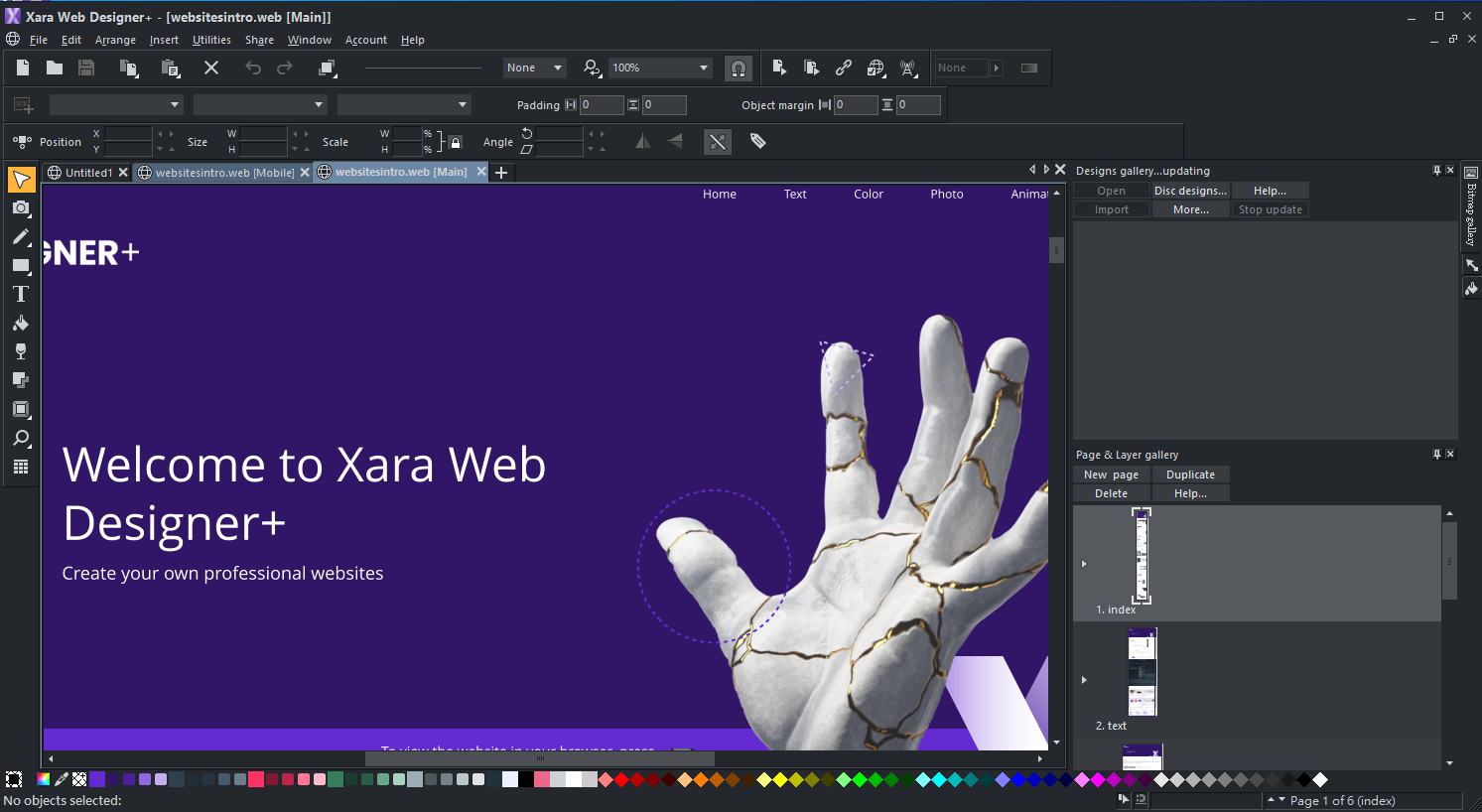Open the Bitmap gallery side tab

1471,205
